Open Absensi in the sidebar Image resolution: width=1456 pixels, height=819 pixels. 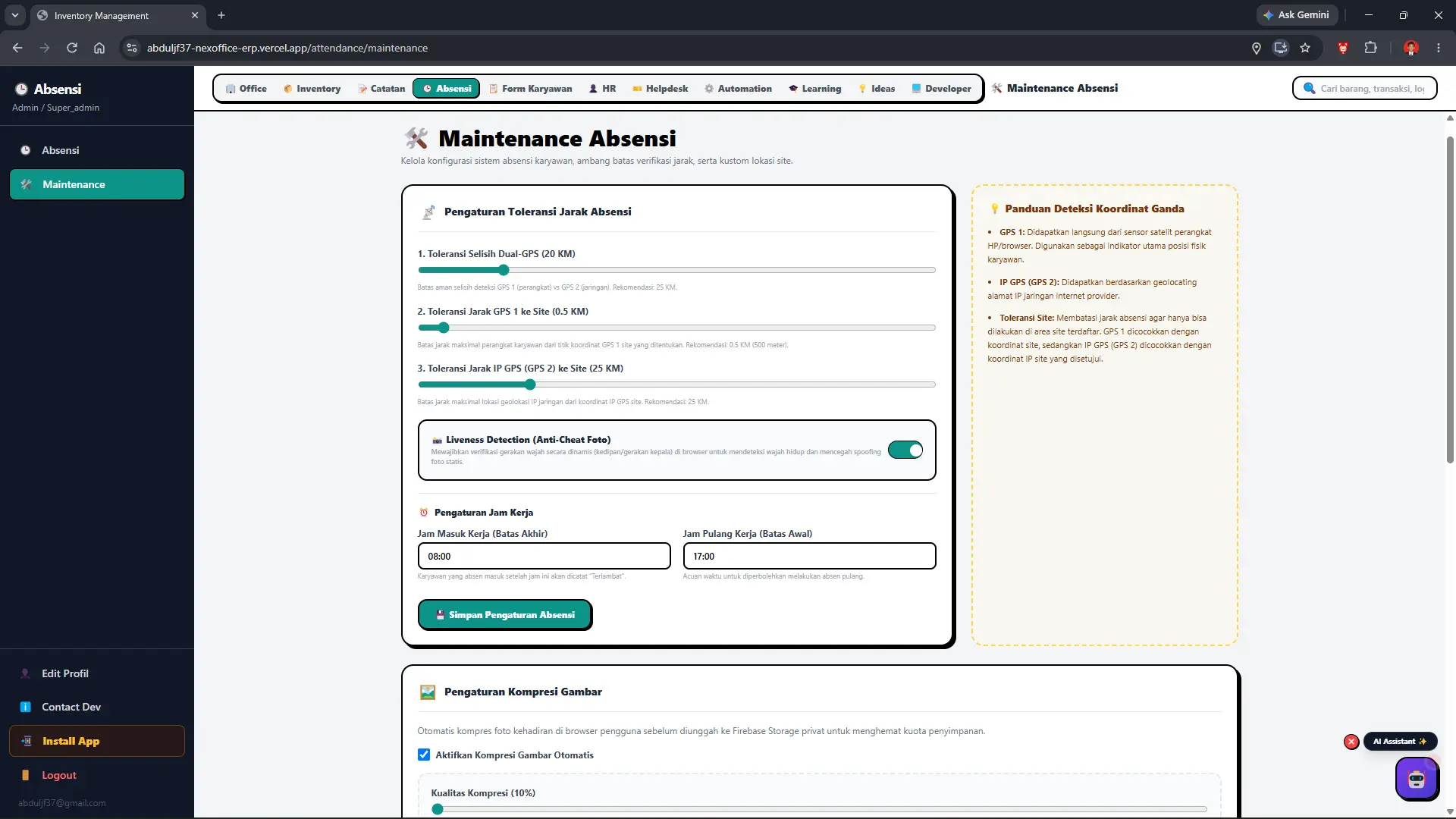pos(97,150)
